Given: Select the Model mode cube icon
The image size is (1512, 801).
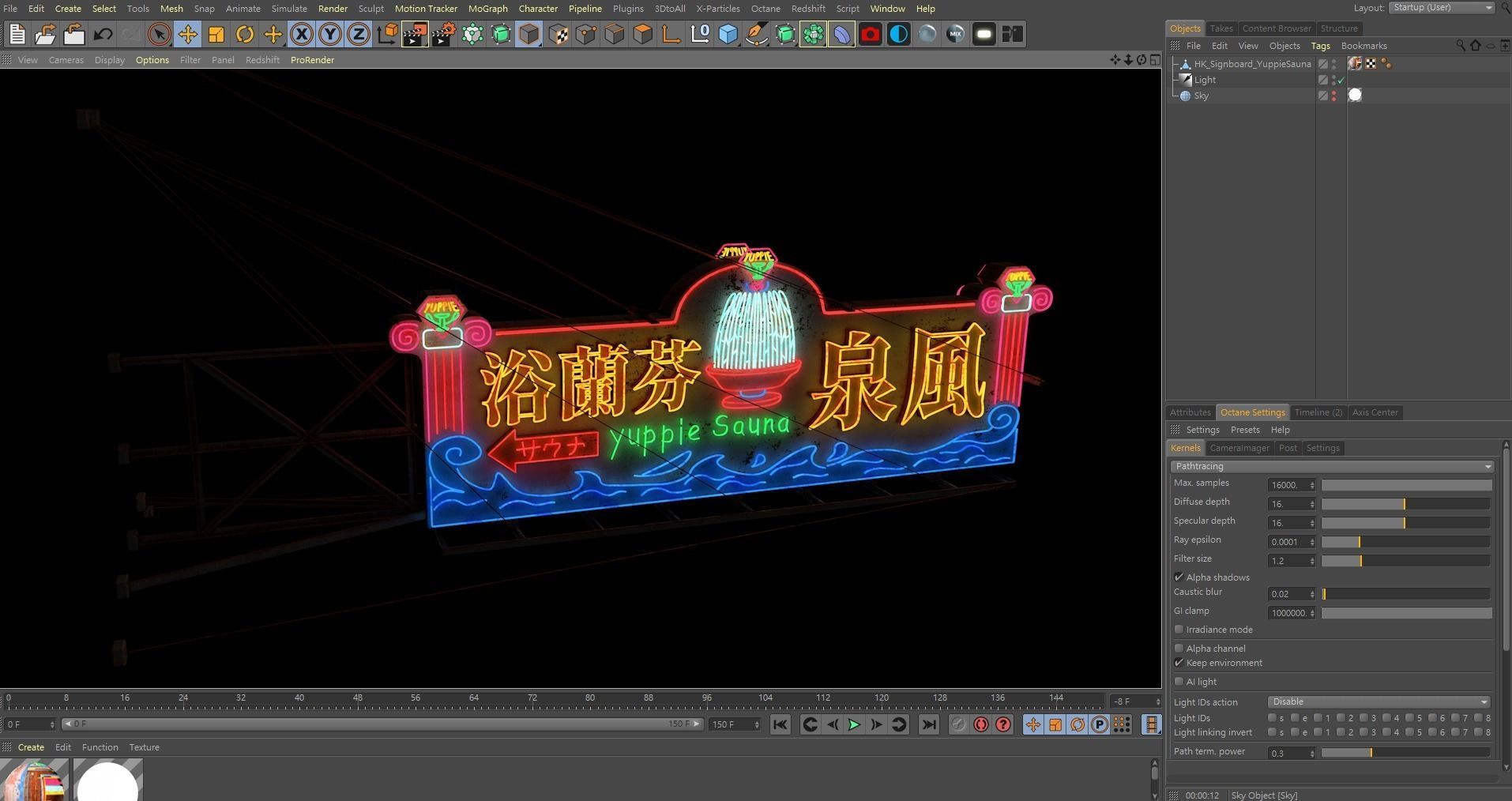Looking at the screenshot, I should tap(528, 34).
